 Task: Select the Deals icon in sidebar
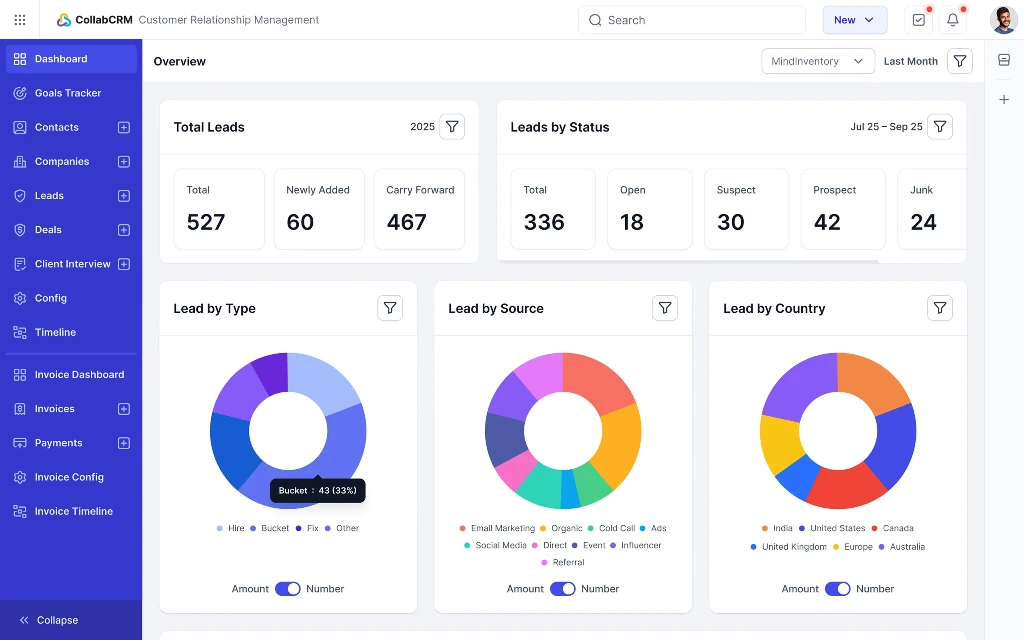pyautogui.click(x=20, y=229)
